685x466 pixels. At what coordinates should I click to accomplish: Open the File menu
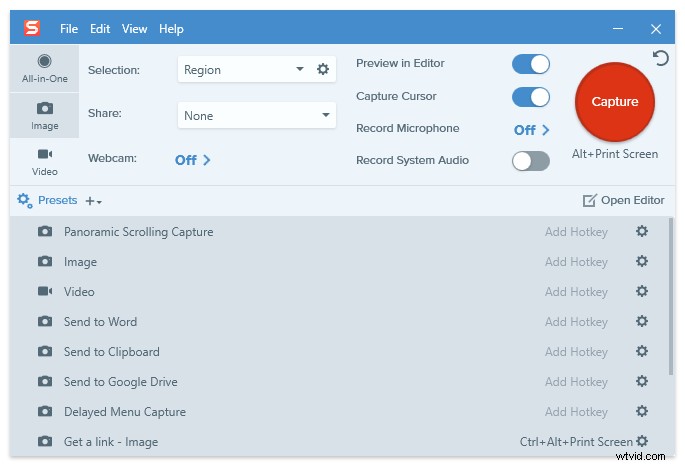(68, 29)
